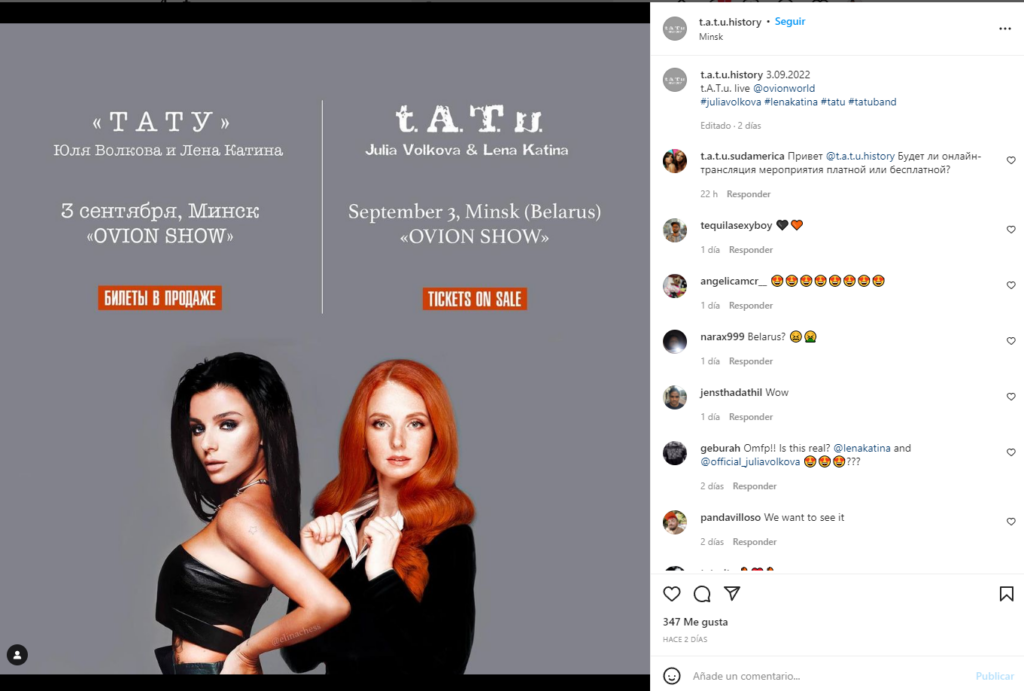1024x691 pixels.
Task: View who liked via 347 Me gusta
Action: [x=695, y=622]
